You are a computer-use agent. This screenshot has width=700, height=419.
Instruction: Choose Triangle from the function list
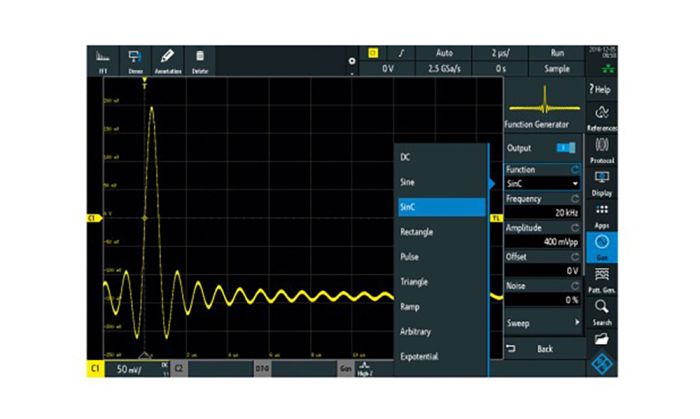pos(441,282)
